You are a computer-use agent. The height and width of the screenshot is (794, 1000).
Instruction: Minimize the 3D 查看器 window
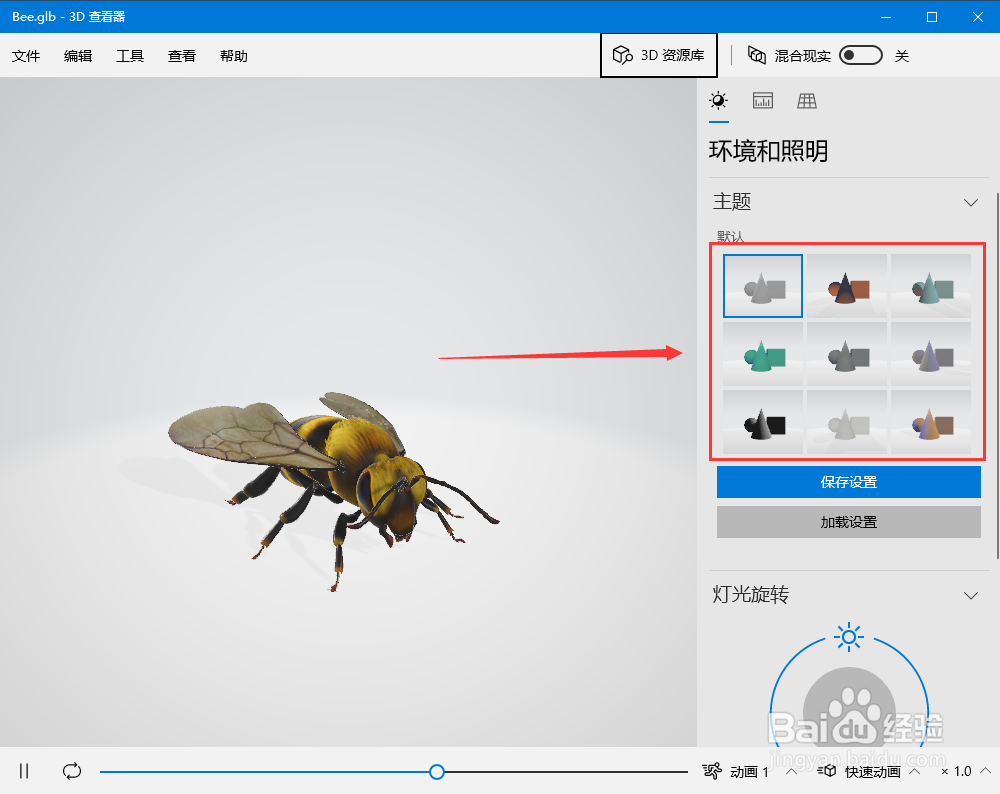point(886,17)
